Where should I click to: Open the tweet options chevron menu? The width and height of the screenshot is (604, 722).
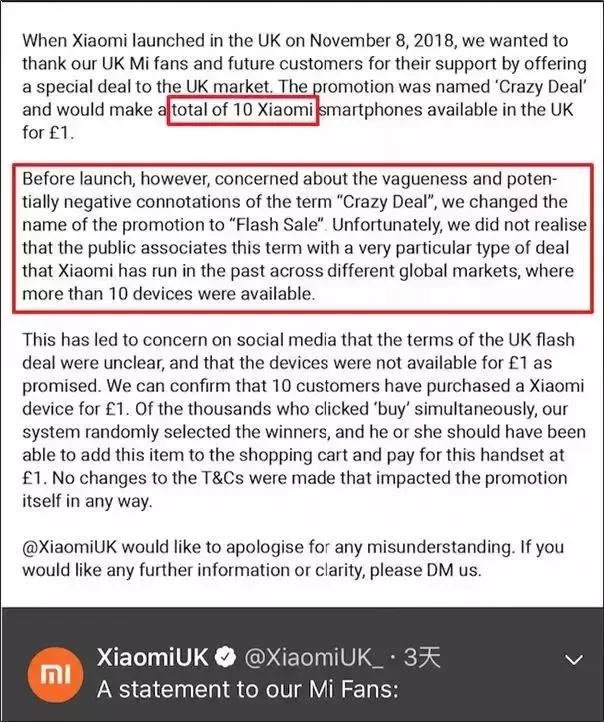click(x=574, y=660)
